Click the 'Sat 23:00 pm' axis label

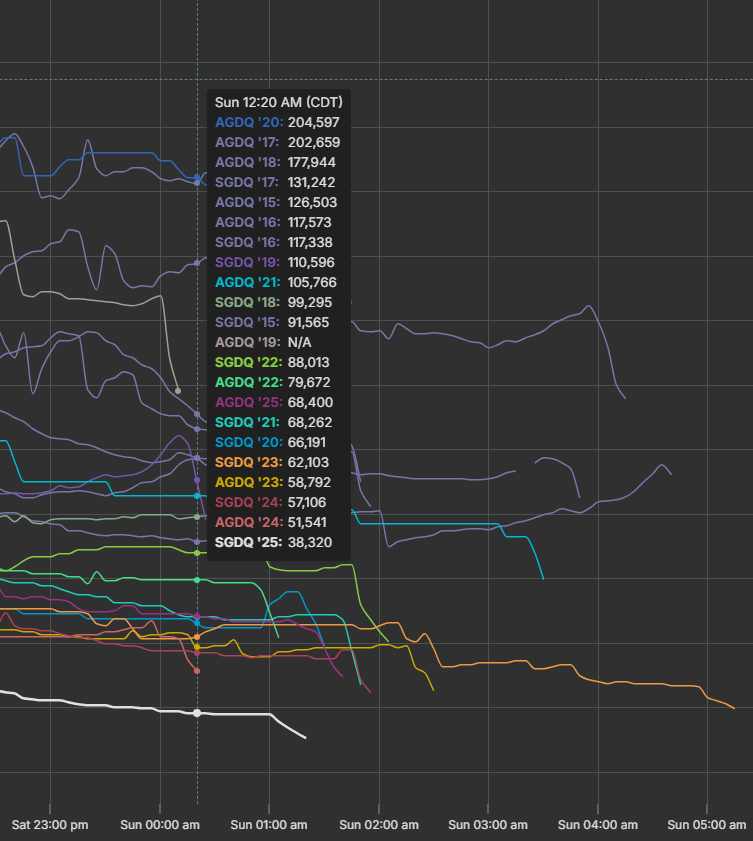(x=50, y=825)
